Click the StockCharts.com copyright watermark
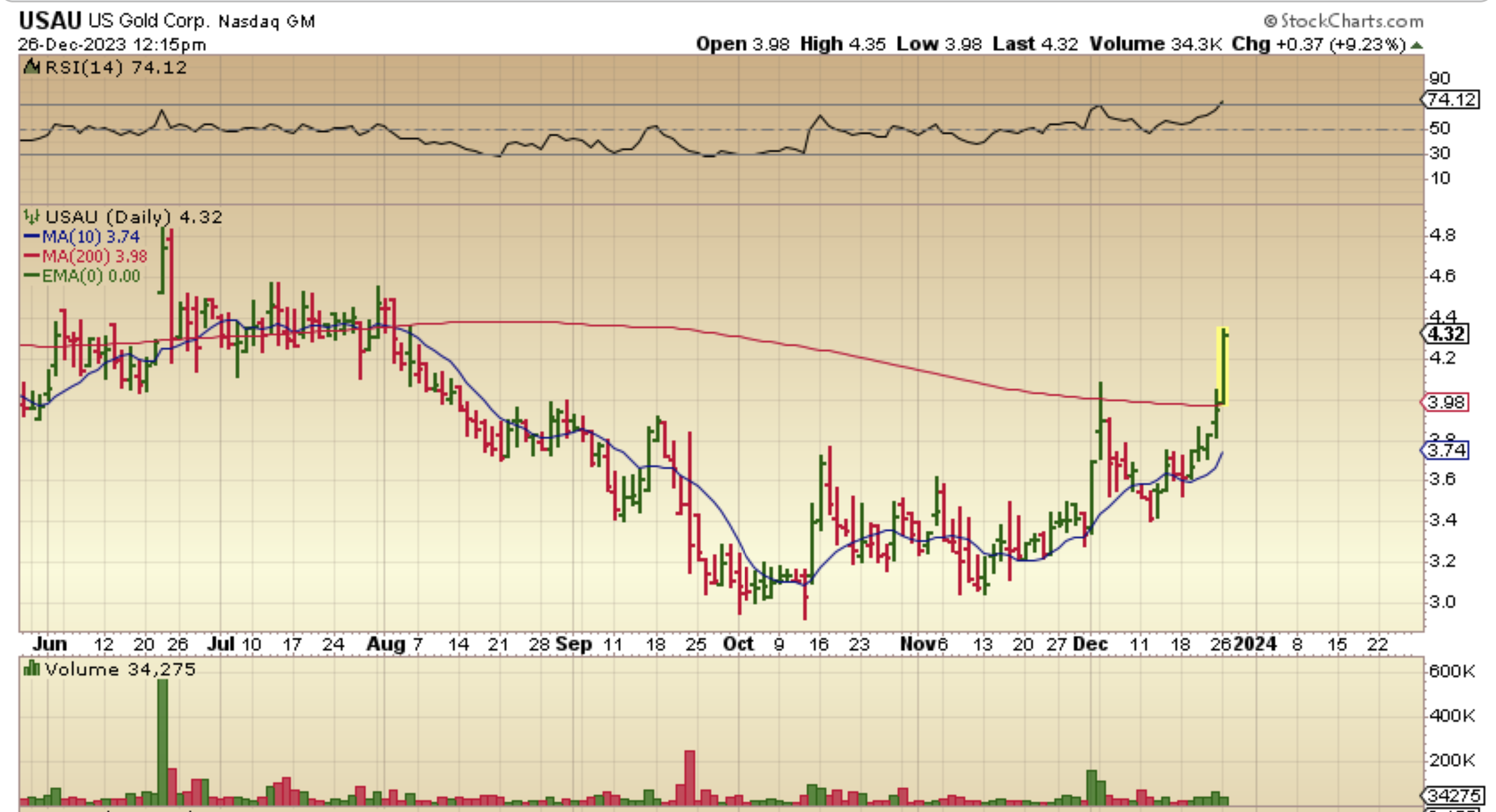The width and height of the screenshot is (1496, 812). (1343, 21)
